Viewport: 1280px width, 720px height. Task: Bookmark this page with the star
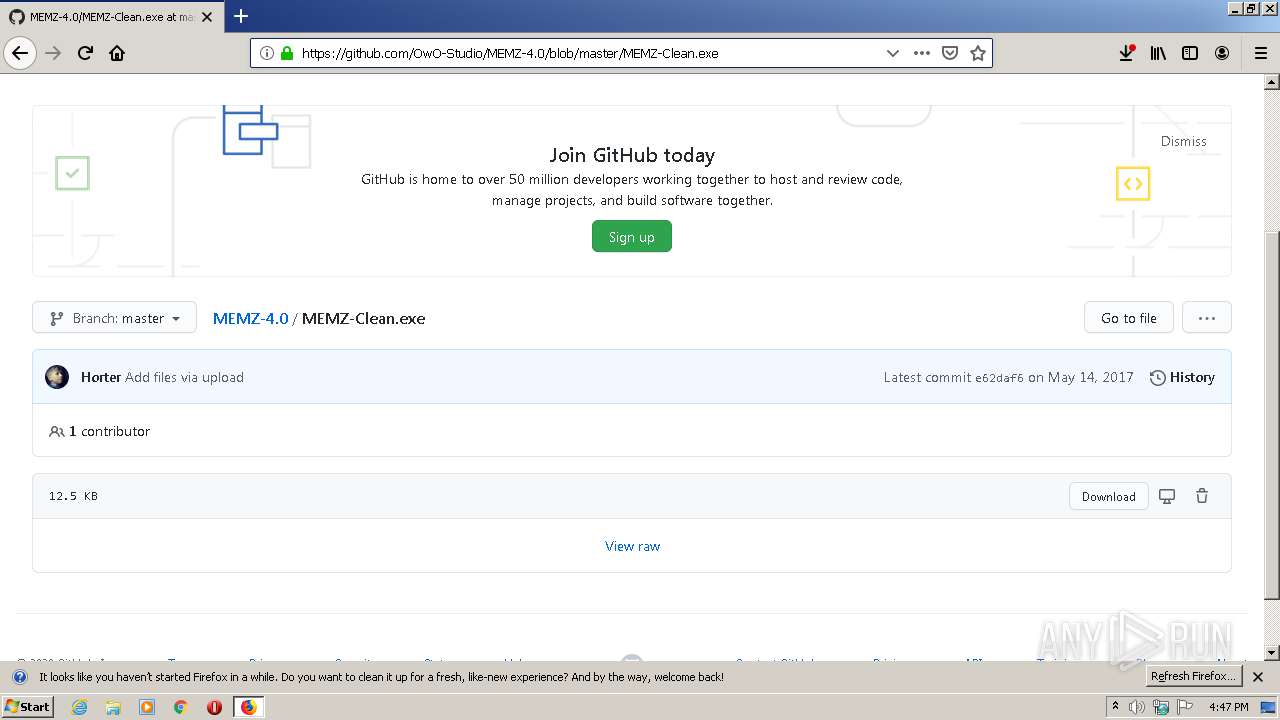[x=978, y=53]
